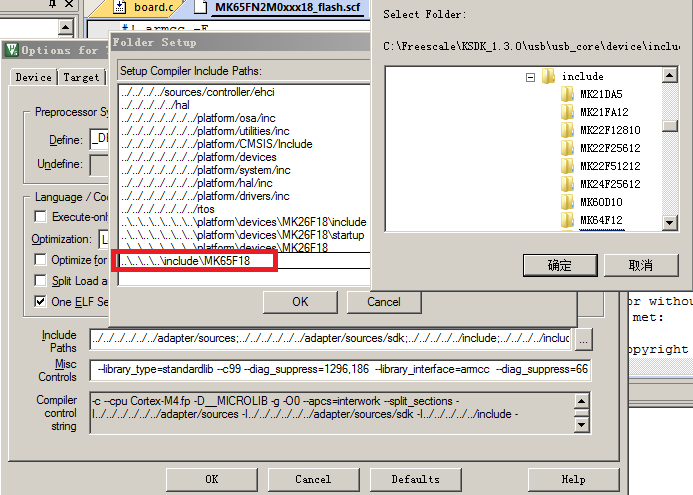This screenshot has height=495, width=693.
Task: Open Help from Options dialog
Action: click(x=573, y=480)
